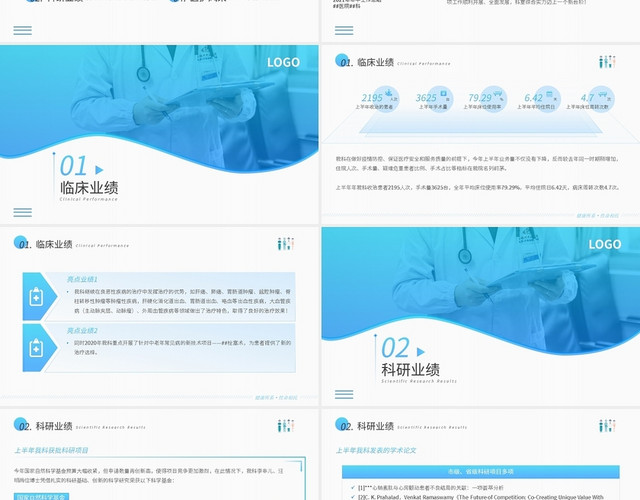The image size is (640, 500).
Task: Select the LOGO text on the 01 cover slide
Action: tap(283, 62)
